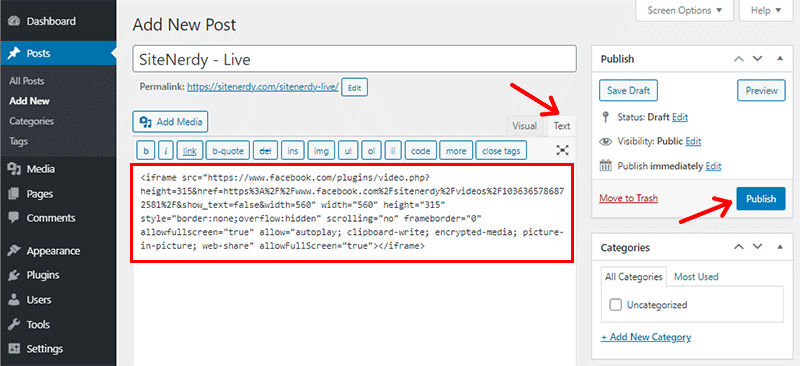Move Publish box down arrow
This screenshot has width=800, height=366.
click(757, 59)
